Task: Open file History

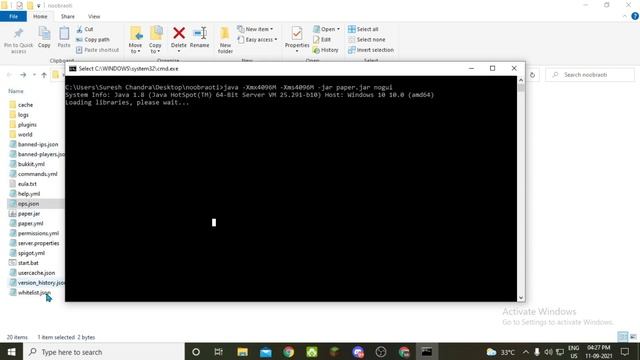Action: (325, 50)
